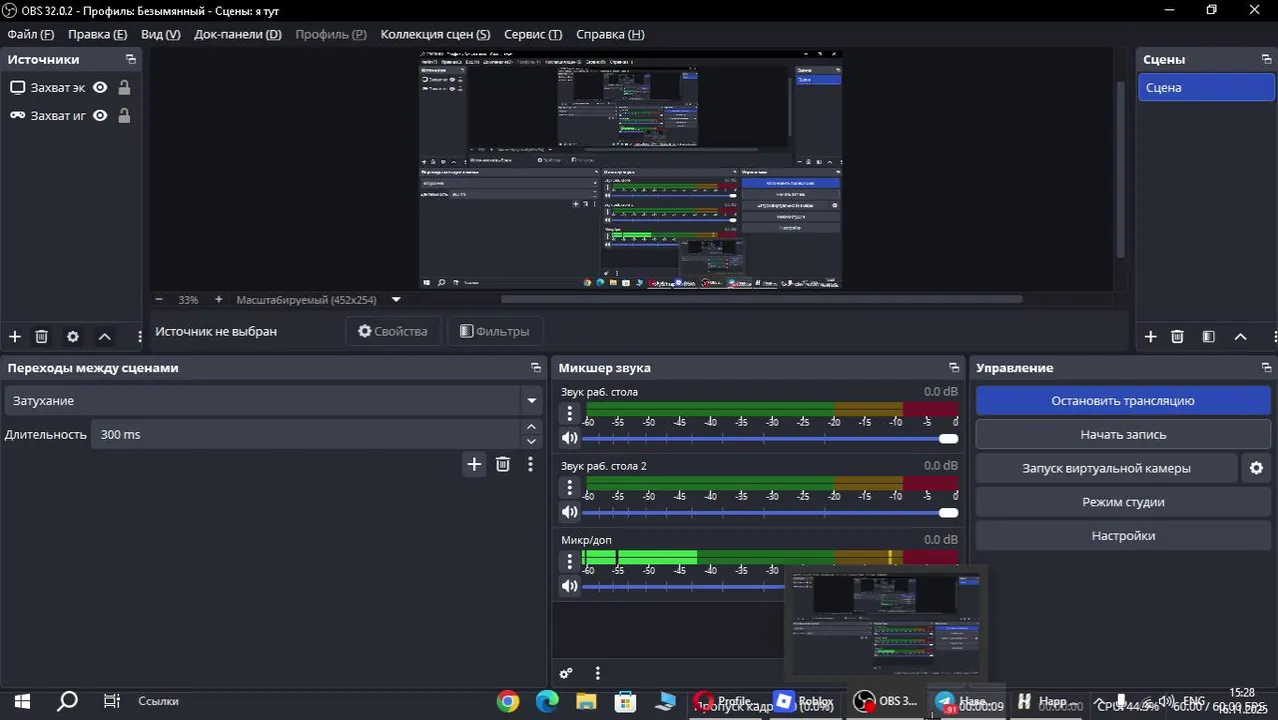Lock the Захват иг source
This screenshot has width=1278, height=720.
[x=124, y=116]
